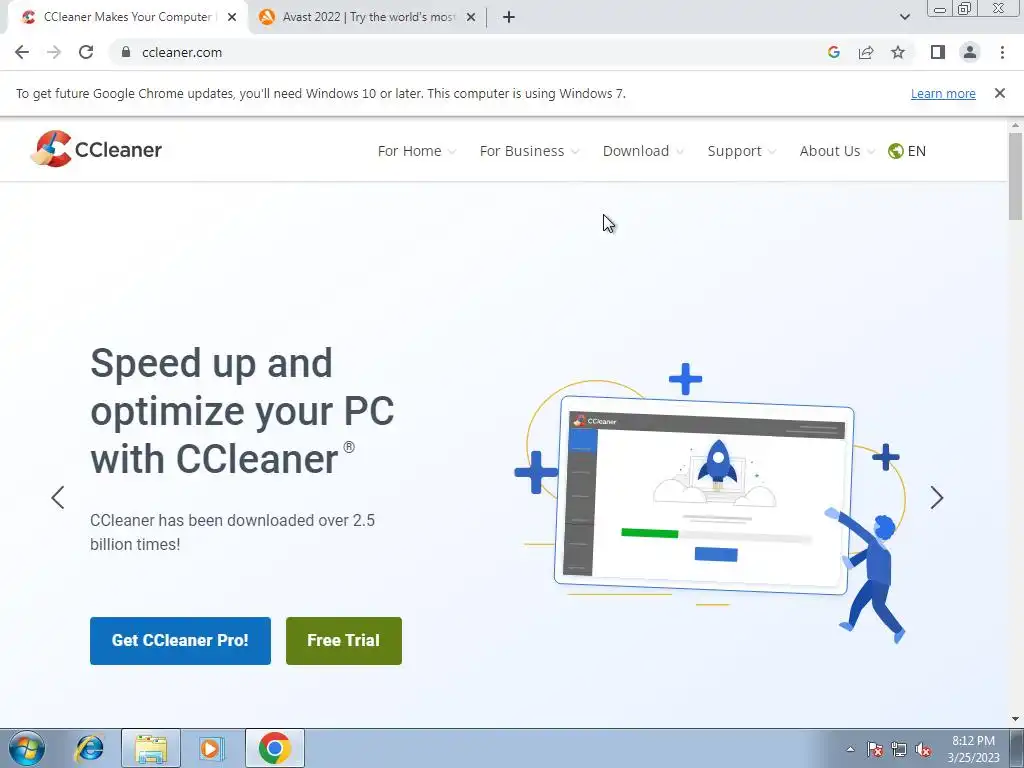Image resolution: width=1024 pixels, height=768 pixels.
Task: Expand the About Us menu
Action: coord(837,151)
